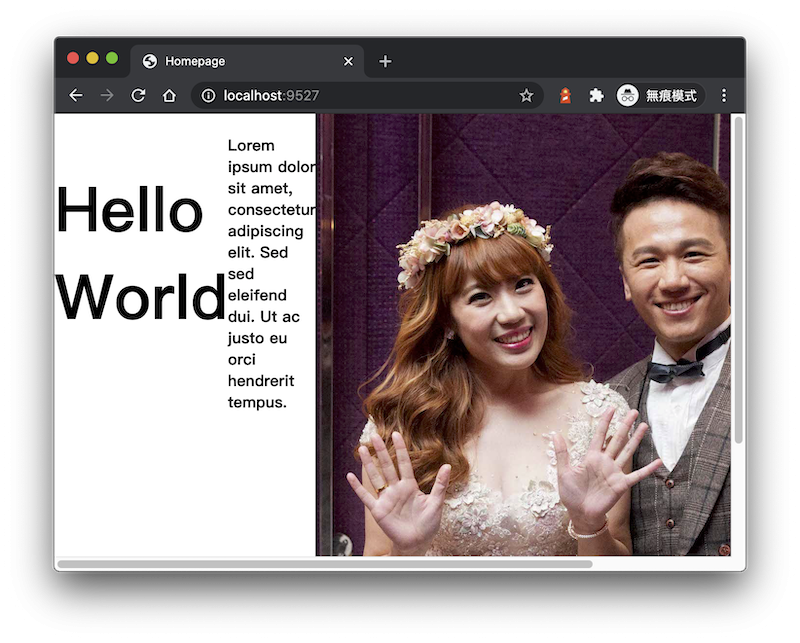Viewport: 800px width, 643px height.
Task: Open the home page via house icon
Action: [x=169, y=96]
